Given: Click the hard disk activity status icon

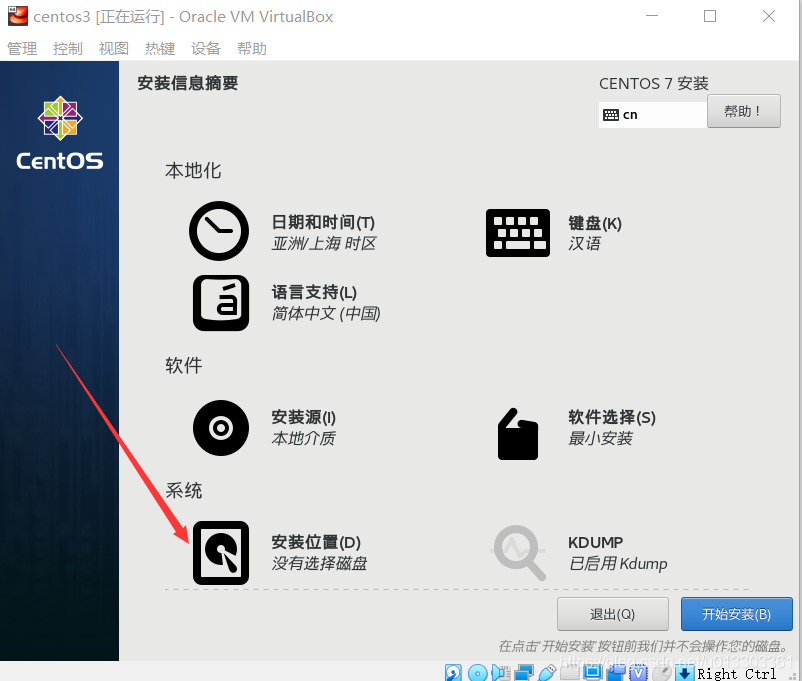Looking at the screenshot, I should [x=453, y=672].
